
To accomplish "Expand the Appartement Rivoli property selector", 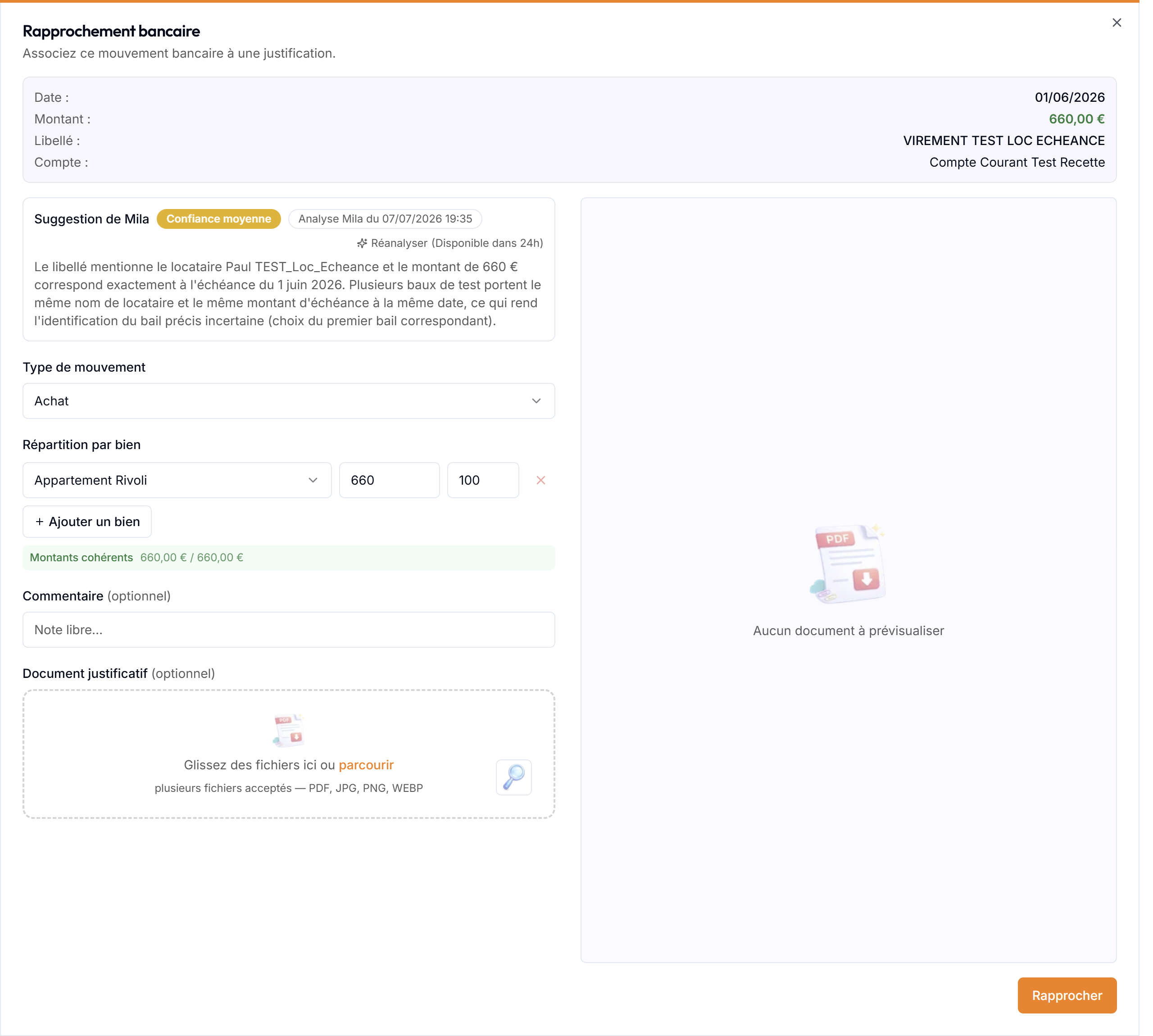I will point(177,481).
